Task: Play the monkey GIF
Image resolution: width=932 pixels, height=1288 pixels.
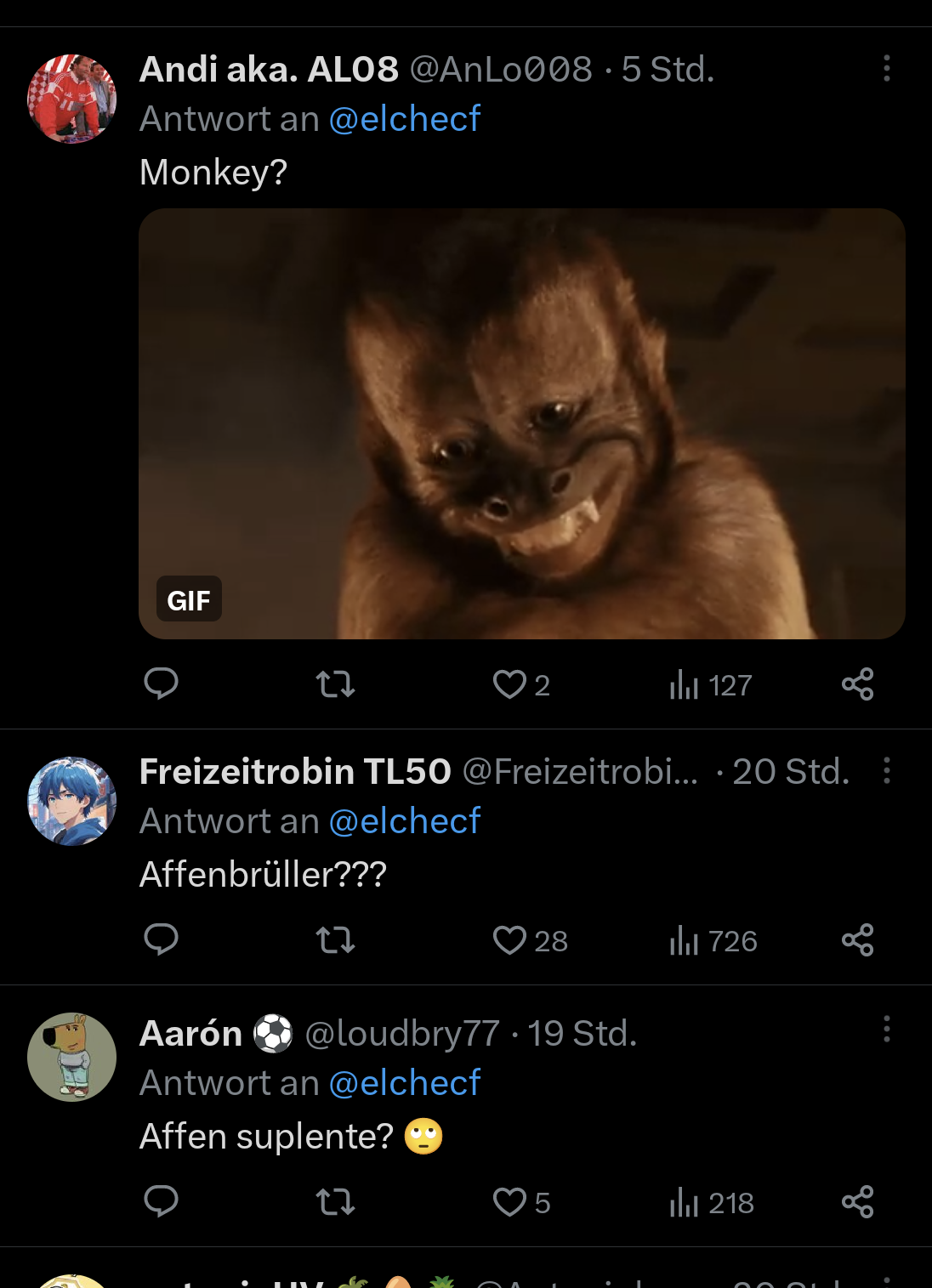Action: (521, 423)
